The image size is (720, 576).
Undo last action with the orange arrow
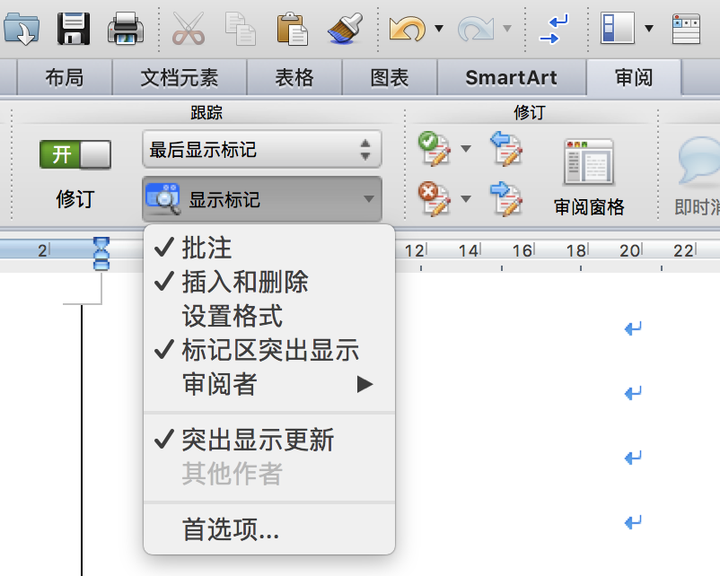click(x=407, y=28)
